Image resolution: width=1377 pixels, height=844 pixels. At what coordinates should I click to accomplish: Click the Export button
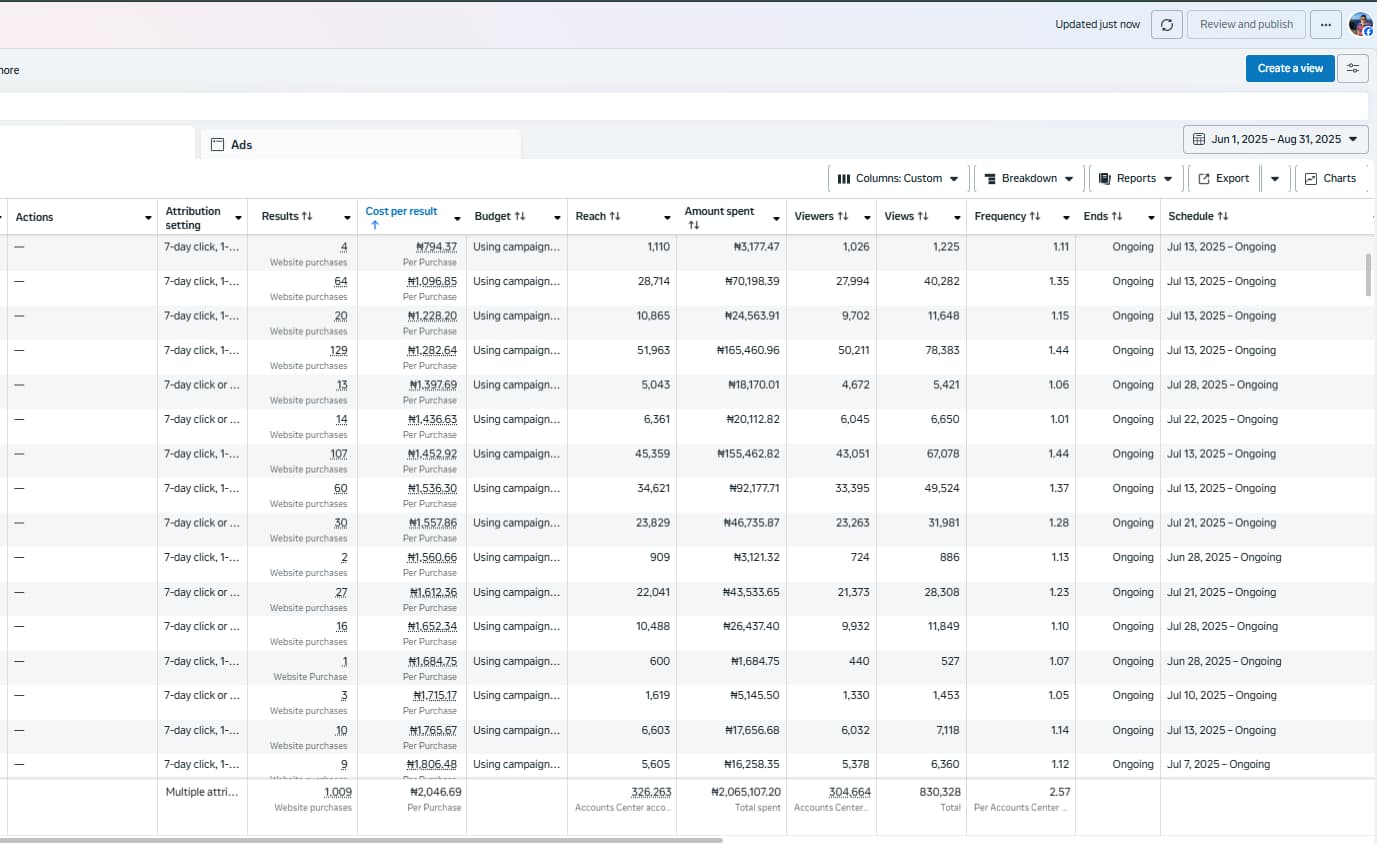1223,179
